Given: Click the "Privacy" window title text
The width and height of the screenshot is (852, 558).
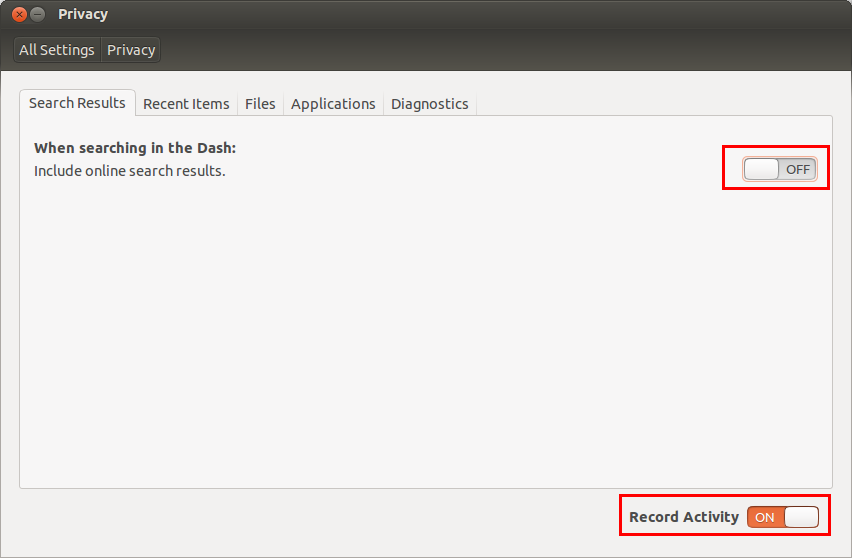Looking at the screenshot, I should coord(83,14).
